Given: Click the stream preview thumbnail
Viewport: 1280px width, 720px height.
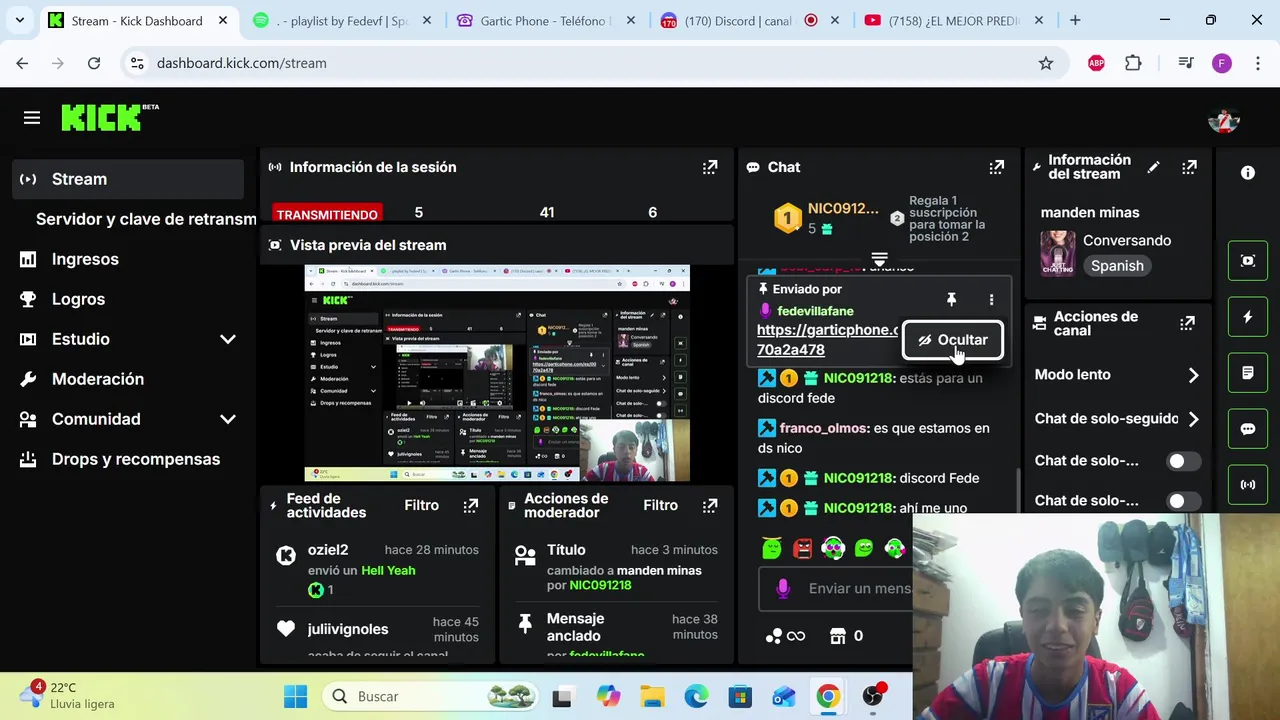Looking at the screenshot, I should point(497,373).
